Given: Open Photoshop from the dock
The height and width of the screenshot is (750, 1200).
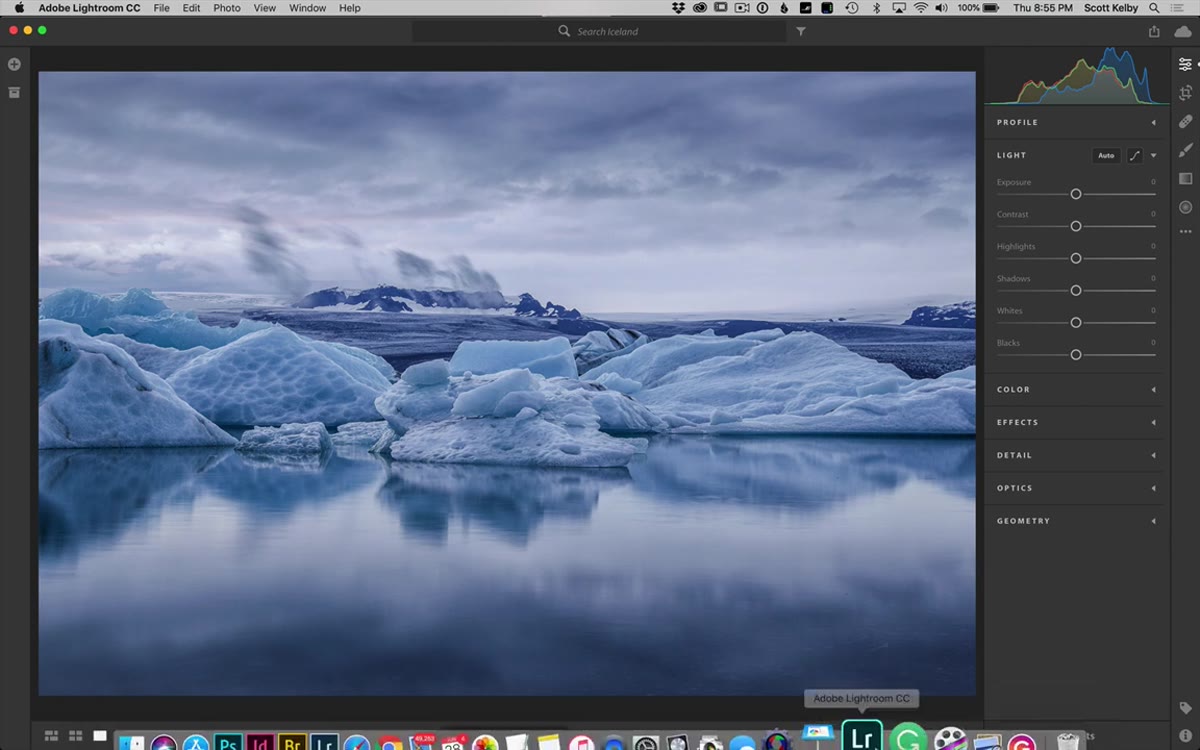Looking at the screenshot, I should point(228,743).
